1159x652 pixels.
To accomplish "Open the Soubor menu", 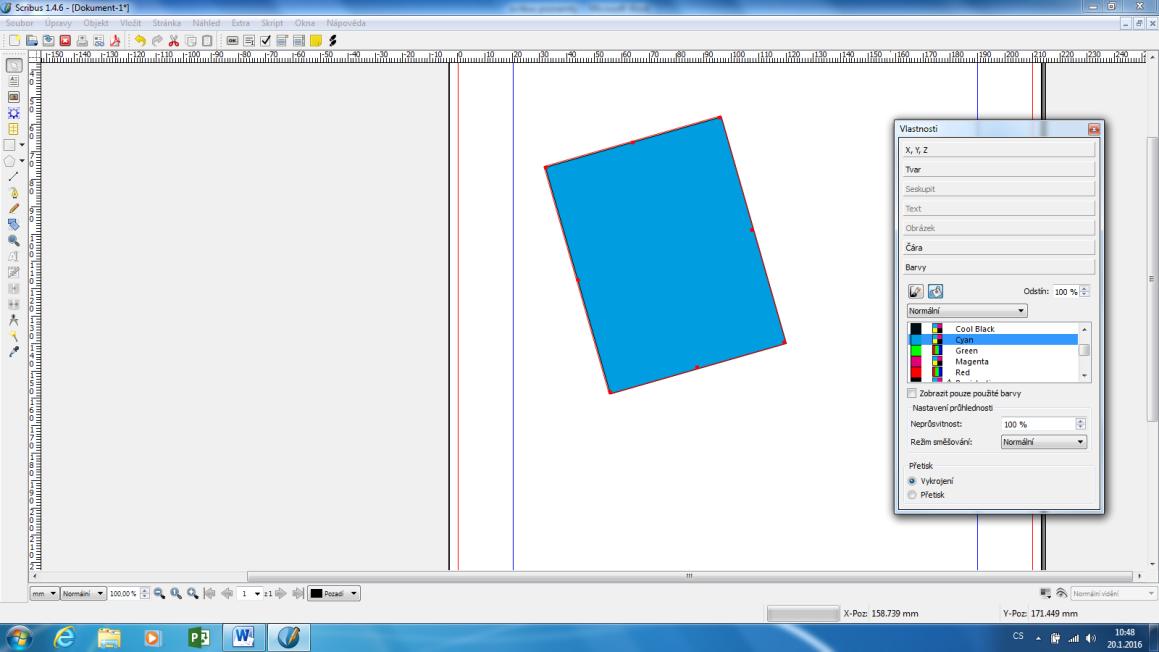I will click(x=20, y=23).
